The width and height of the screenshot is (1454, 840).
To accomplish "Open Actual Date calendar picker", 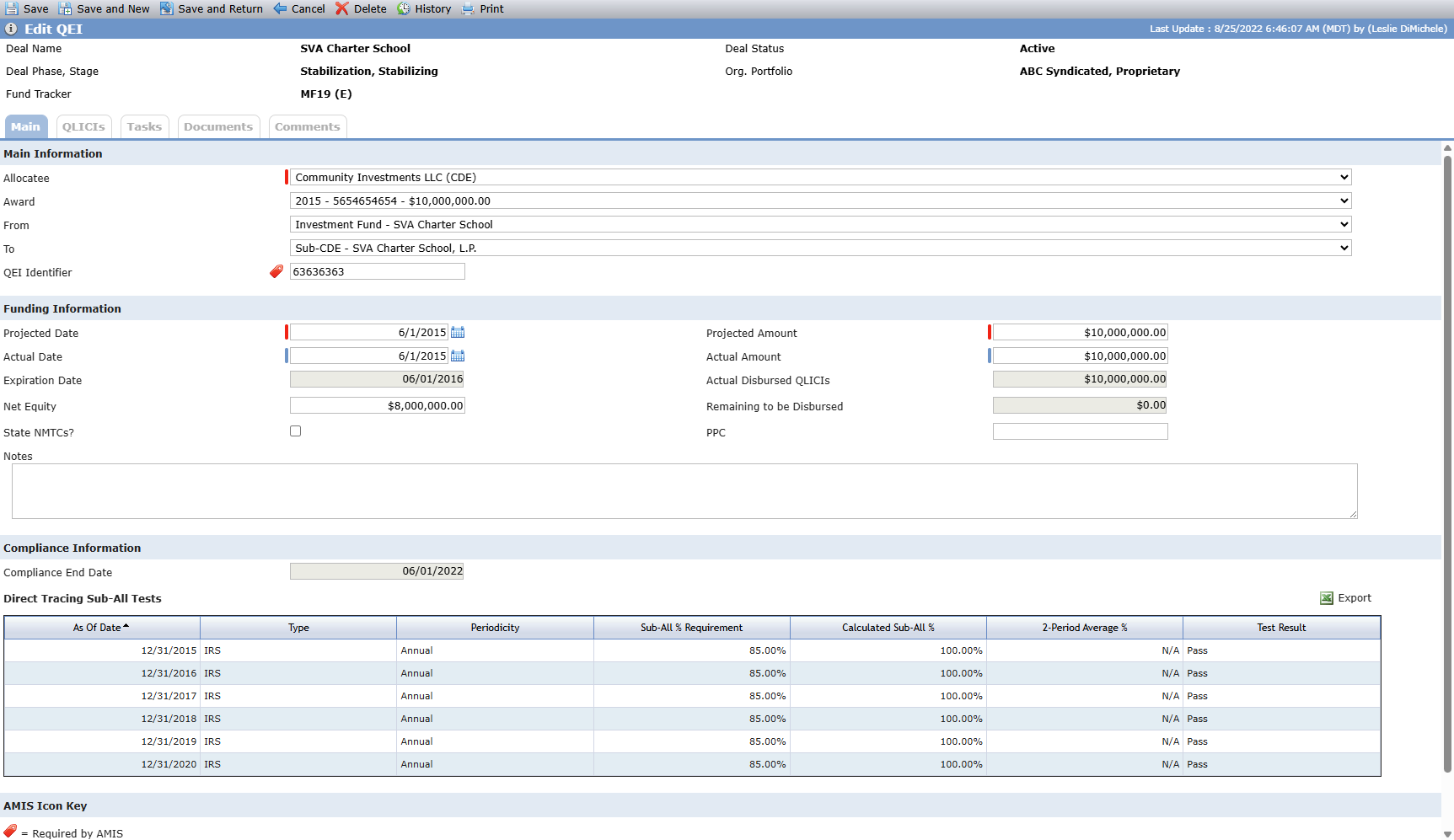I will (x=458, y=356).
